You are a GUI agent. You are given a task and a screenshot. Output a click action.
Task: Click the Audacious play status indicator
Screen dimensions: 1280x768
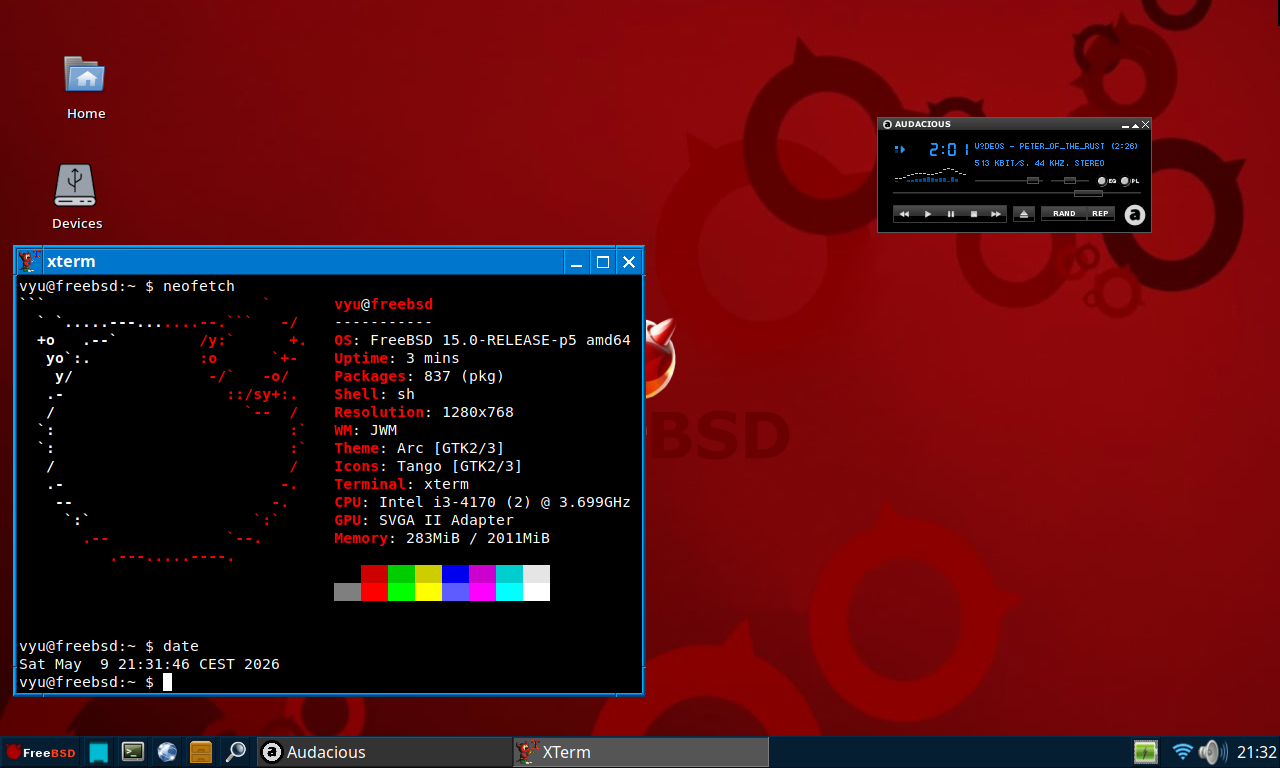click(900, 150)
